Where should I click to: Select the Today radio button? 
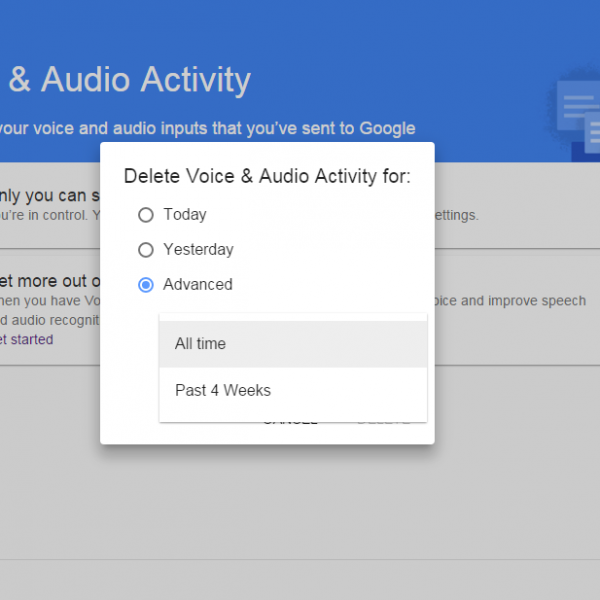pos(146,214)
